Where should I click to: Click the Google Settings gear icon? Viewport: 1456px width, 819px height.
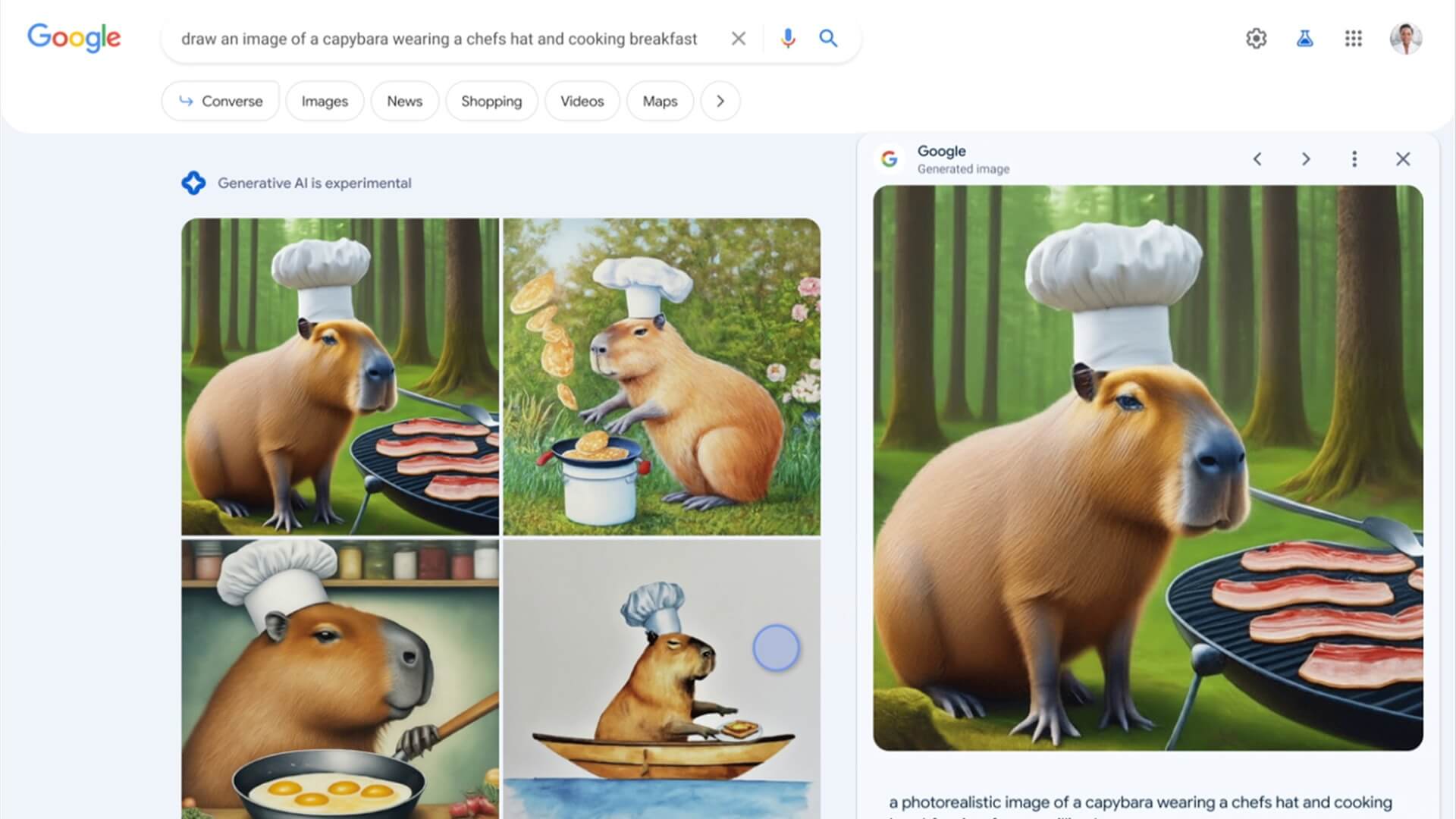(x=1256, y=38)
